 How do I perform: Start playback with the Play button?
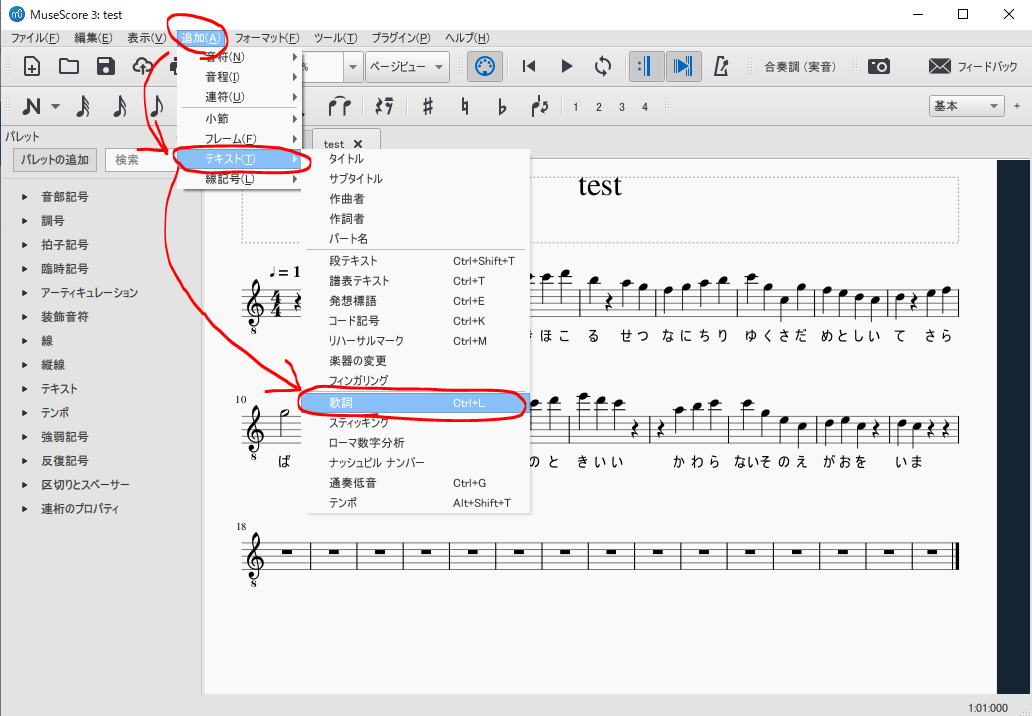[566, 66]
